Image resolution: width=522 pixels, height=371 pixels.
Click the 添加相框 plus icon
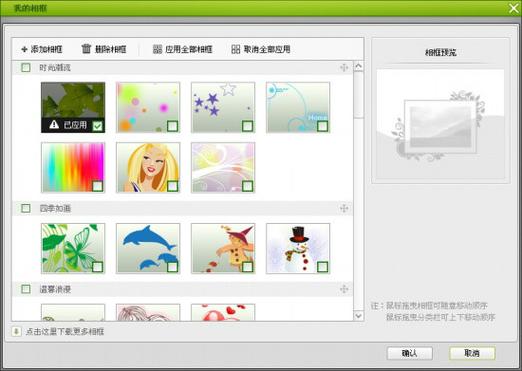24,49
